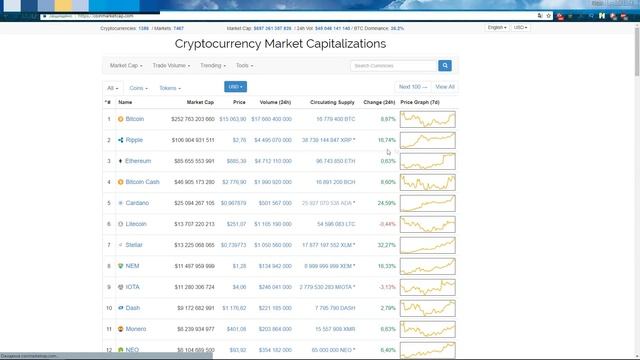Open the Ethereum name link
Image resolution: width=640 pixels, height=360 pixels.
[x=138, y=161]
